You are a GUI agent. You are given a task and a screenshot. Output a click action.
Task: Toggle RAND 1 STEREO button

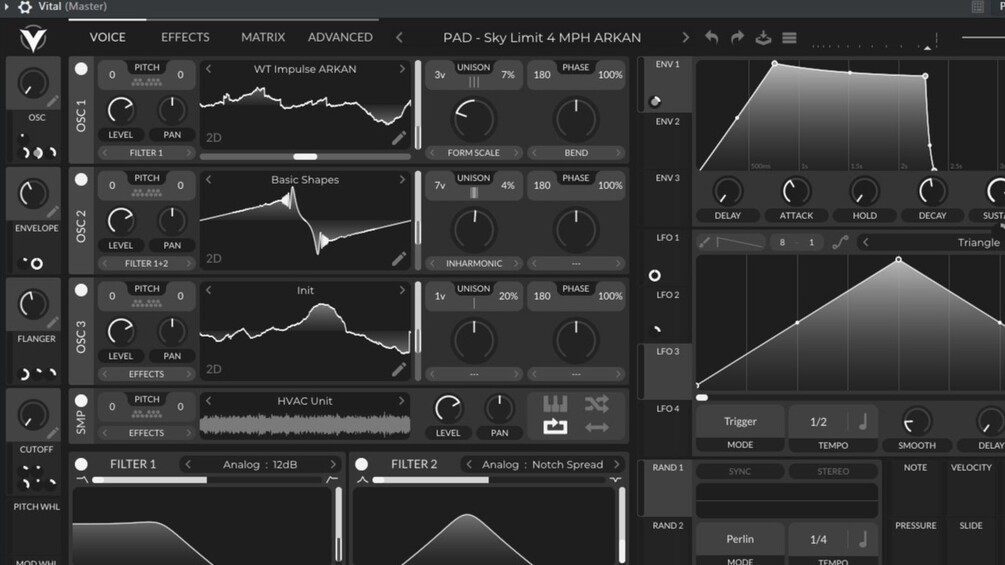tap(833, 471)
